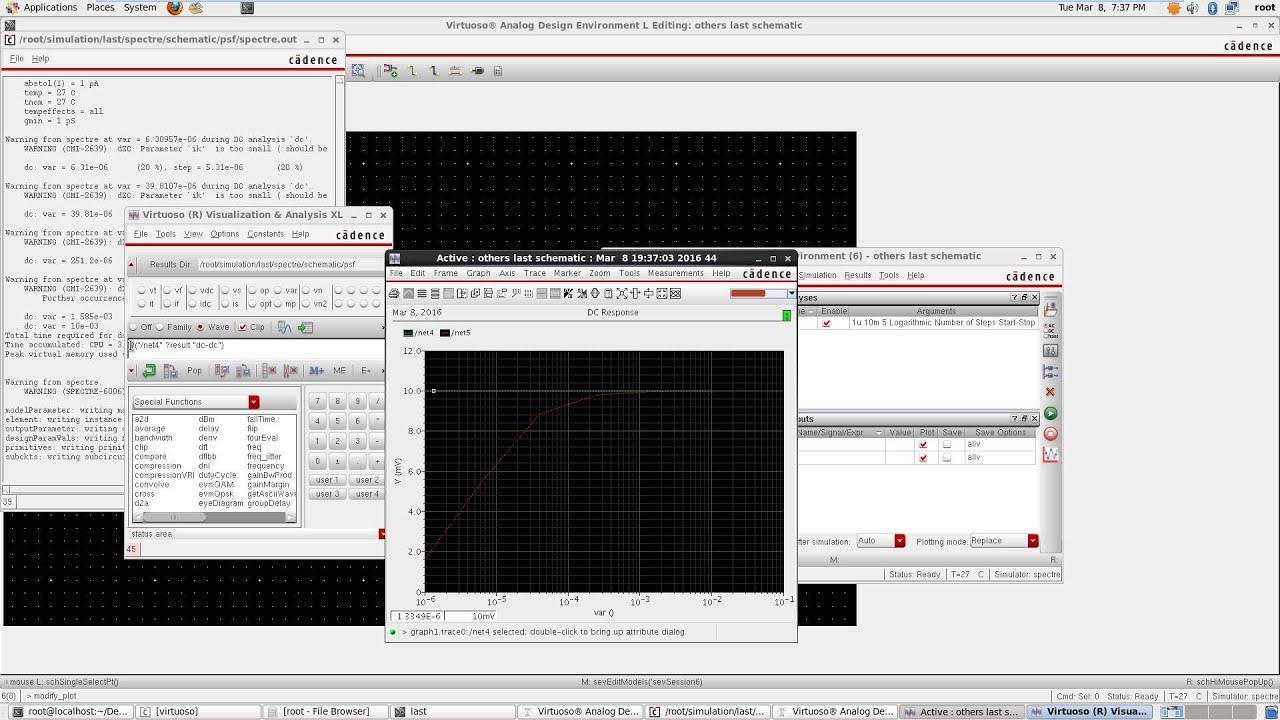
Task: Open the Results menu in ADE window
Action: point(858,275)
